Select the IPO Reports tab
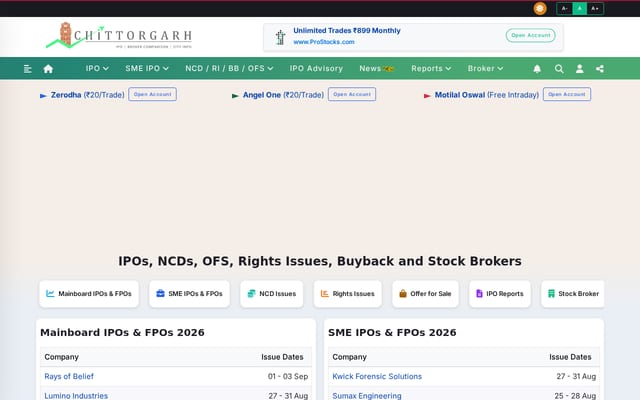Image resolution: width=640 pixels, height=400 pixels. point(500,293)
